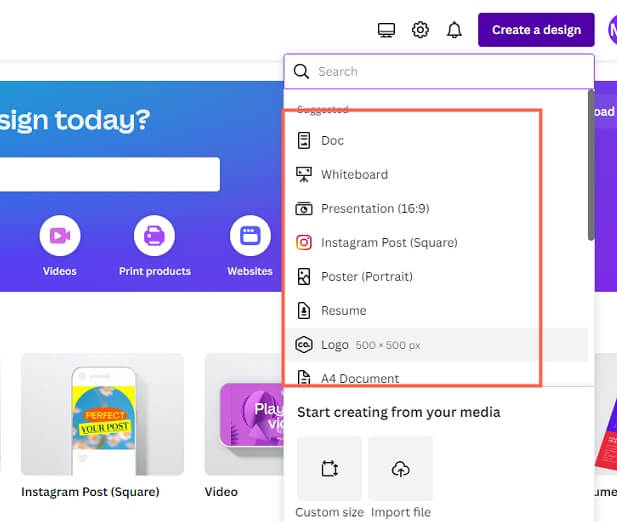This screenshot has height=522, width=617.
Task: Click the Print products label
Action: [x=155, y=271]
